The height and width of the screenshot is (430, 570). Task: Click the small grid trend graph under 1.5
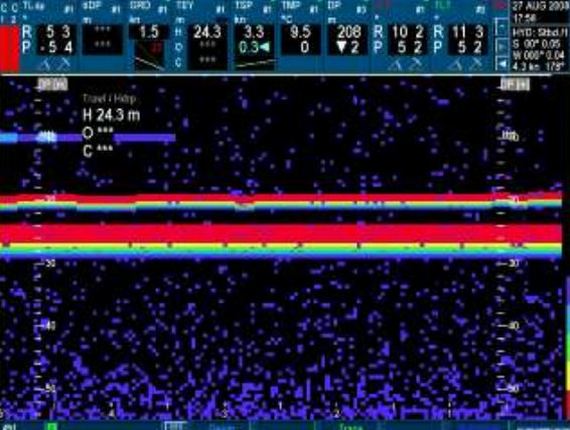tap(149, 55)
